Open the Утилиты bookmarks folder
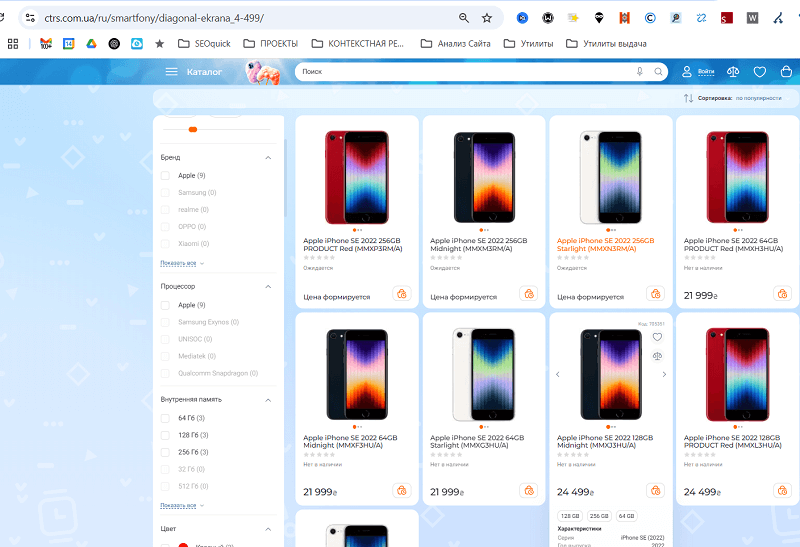This screenshot has width=800, height=547. pos(528,44)
